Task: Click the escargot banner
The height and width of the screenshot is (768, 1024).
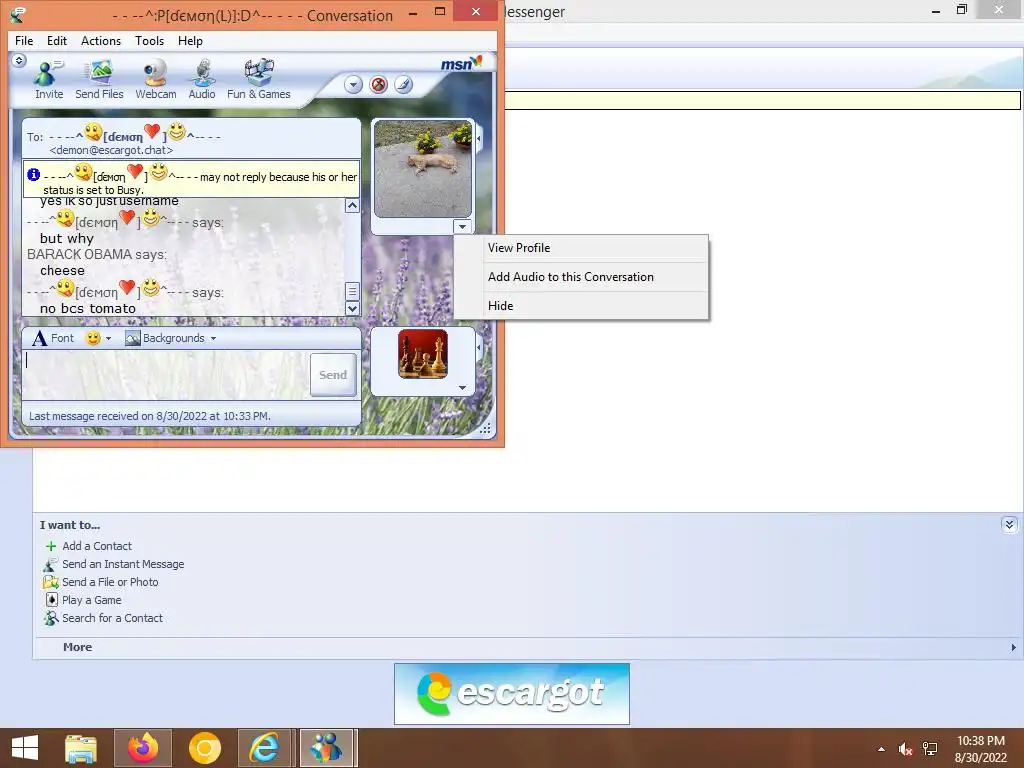Action: pyautogui.click(x=512, y=694)
